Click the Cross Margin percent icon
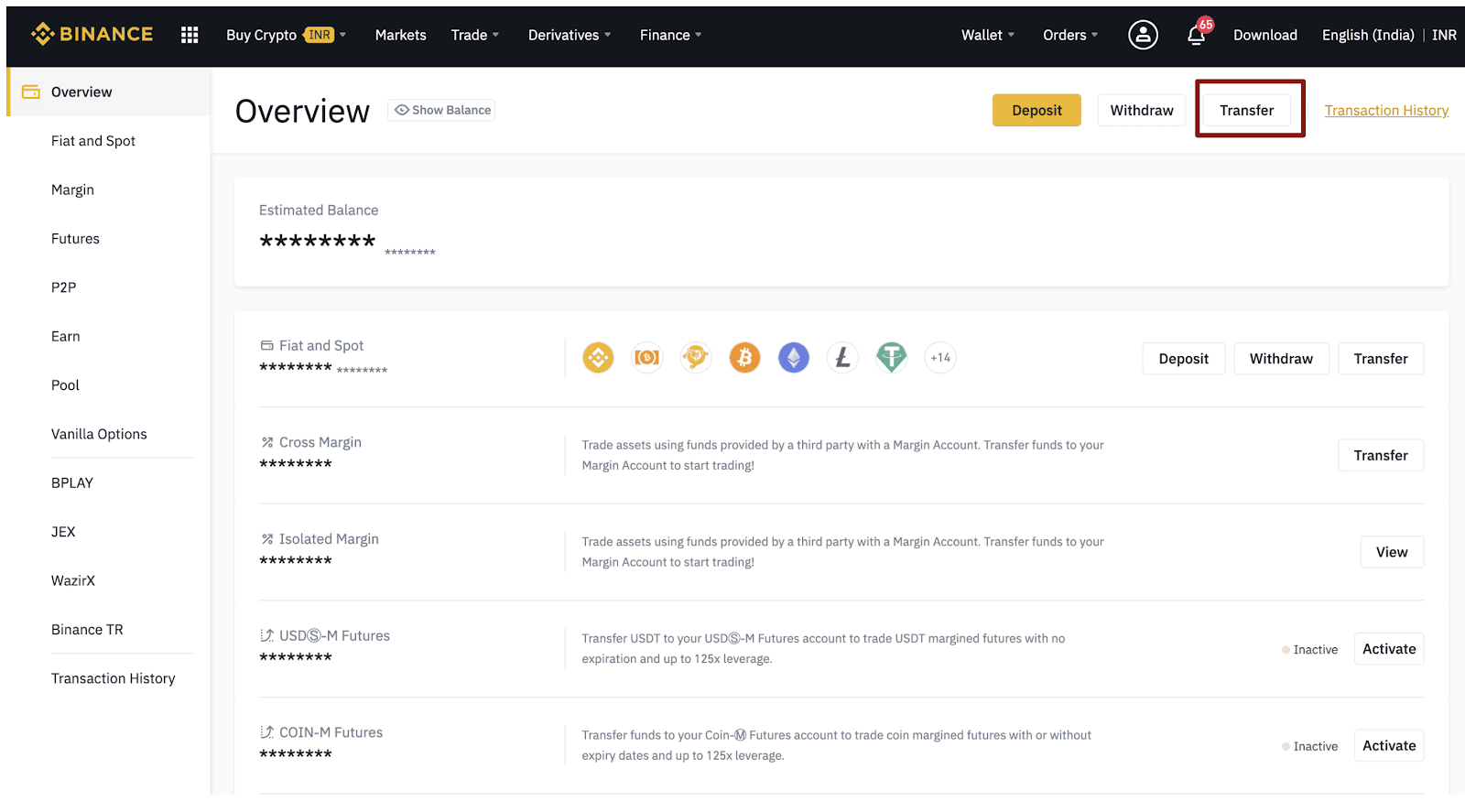The height and width of the screenshot is (812, 1465). 267,442
